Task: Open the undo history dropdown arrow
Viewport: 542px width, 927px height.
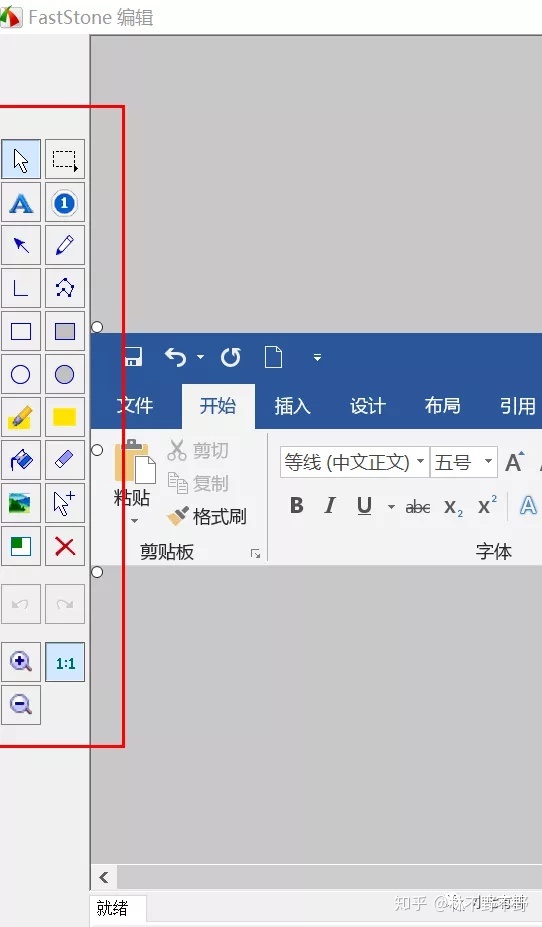Action: [200, 356]
